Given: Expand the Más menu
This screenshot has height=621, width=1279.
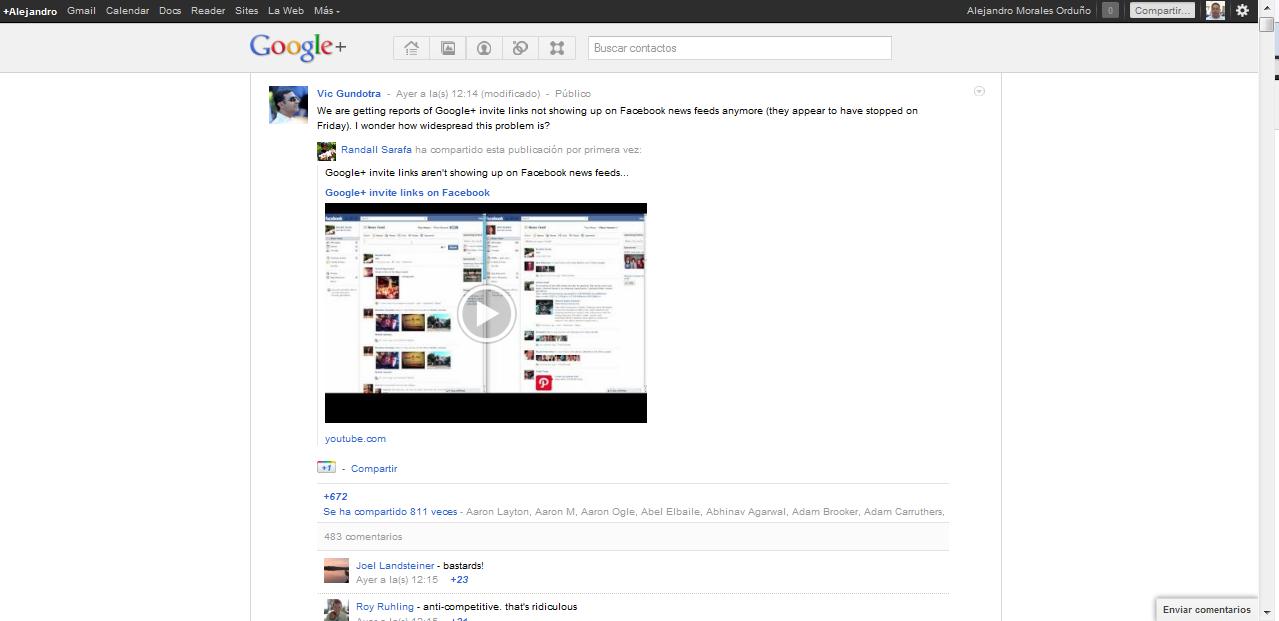Looking at the screenshot, I should (x=326, y=11).
